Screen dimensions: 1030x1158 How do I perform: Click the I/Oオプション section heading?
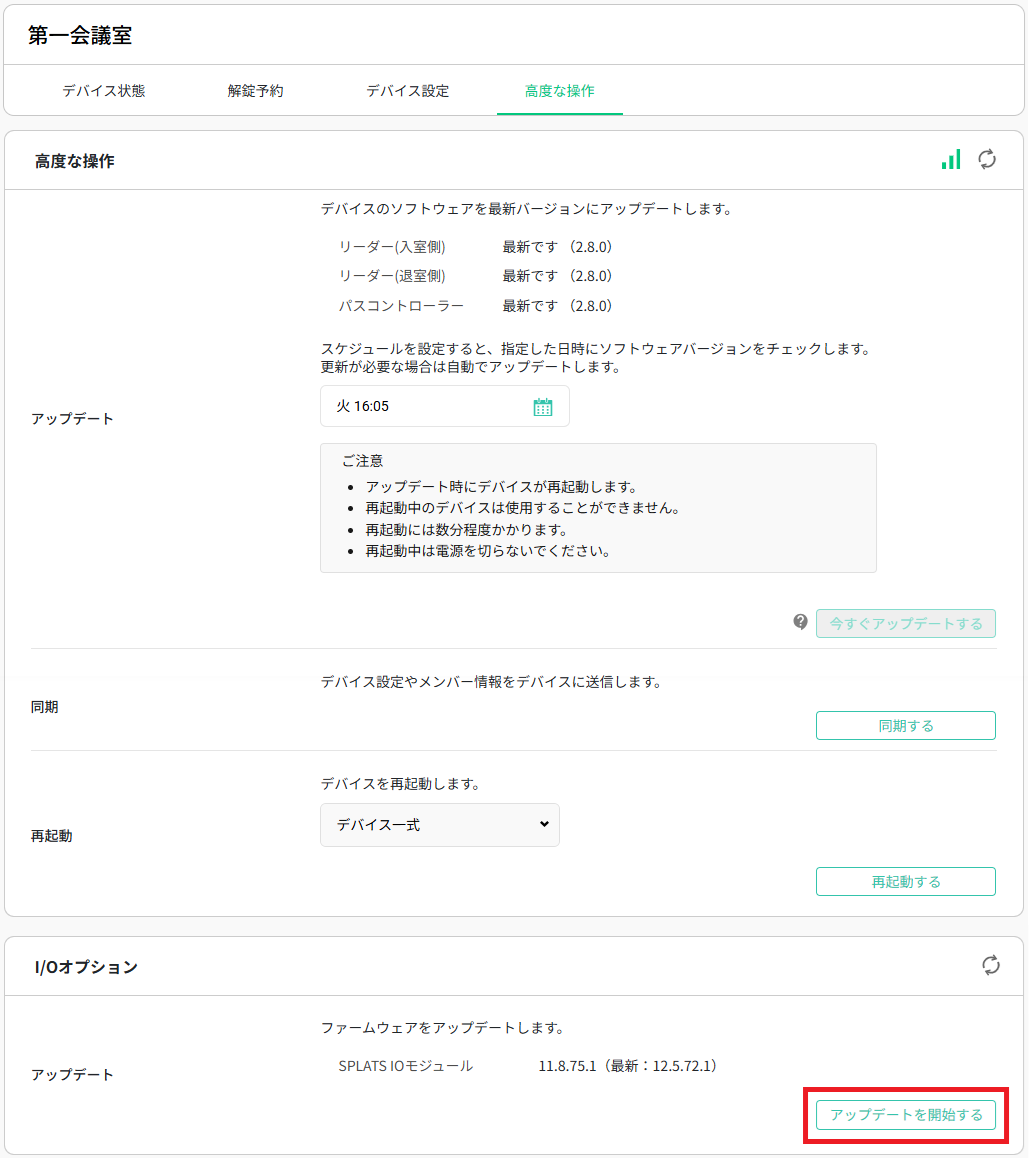click(86, 967)
